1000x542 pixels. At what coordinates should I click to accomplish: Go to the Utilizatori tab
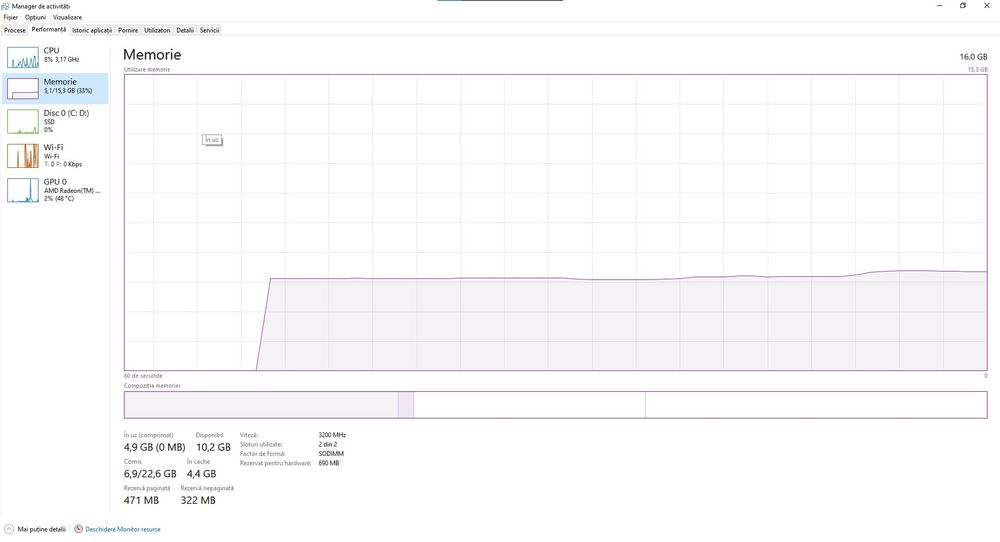coord(157,30)
